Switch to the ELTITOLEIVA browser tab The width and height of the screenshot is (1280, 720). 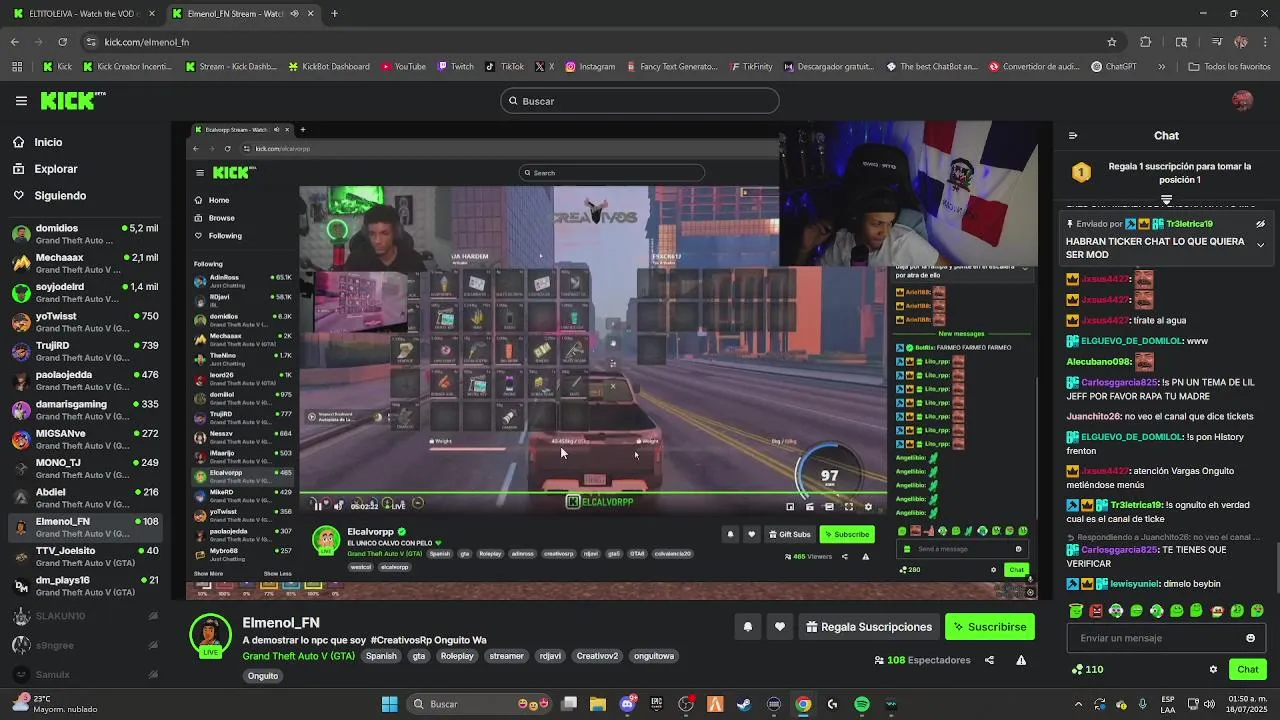click(82, 14)
